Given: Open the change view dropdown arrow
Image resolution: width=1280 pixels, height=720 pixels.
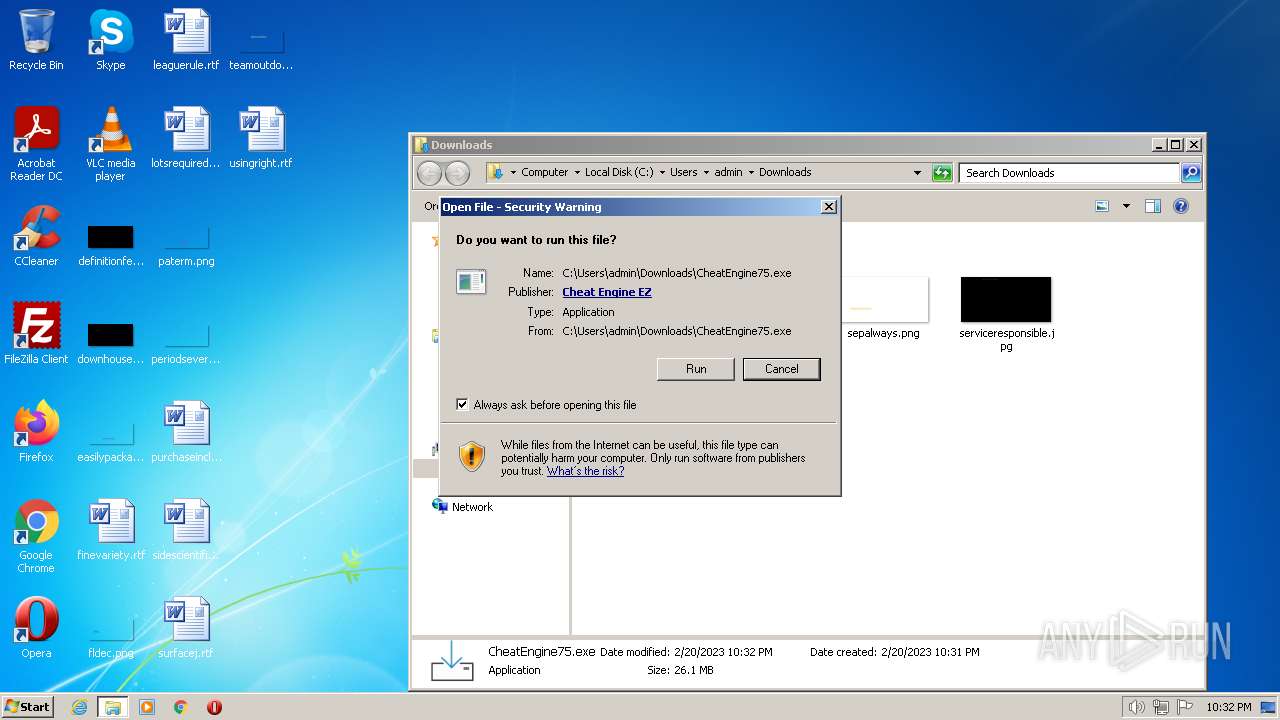Looking at the screenshot, I should pyautogui.click(x=1126, y=206).
